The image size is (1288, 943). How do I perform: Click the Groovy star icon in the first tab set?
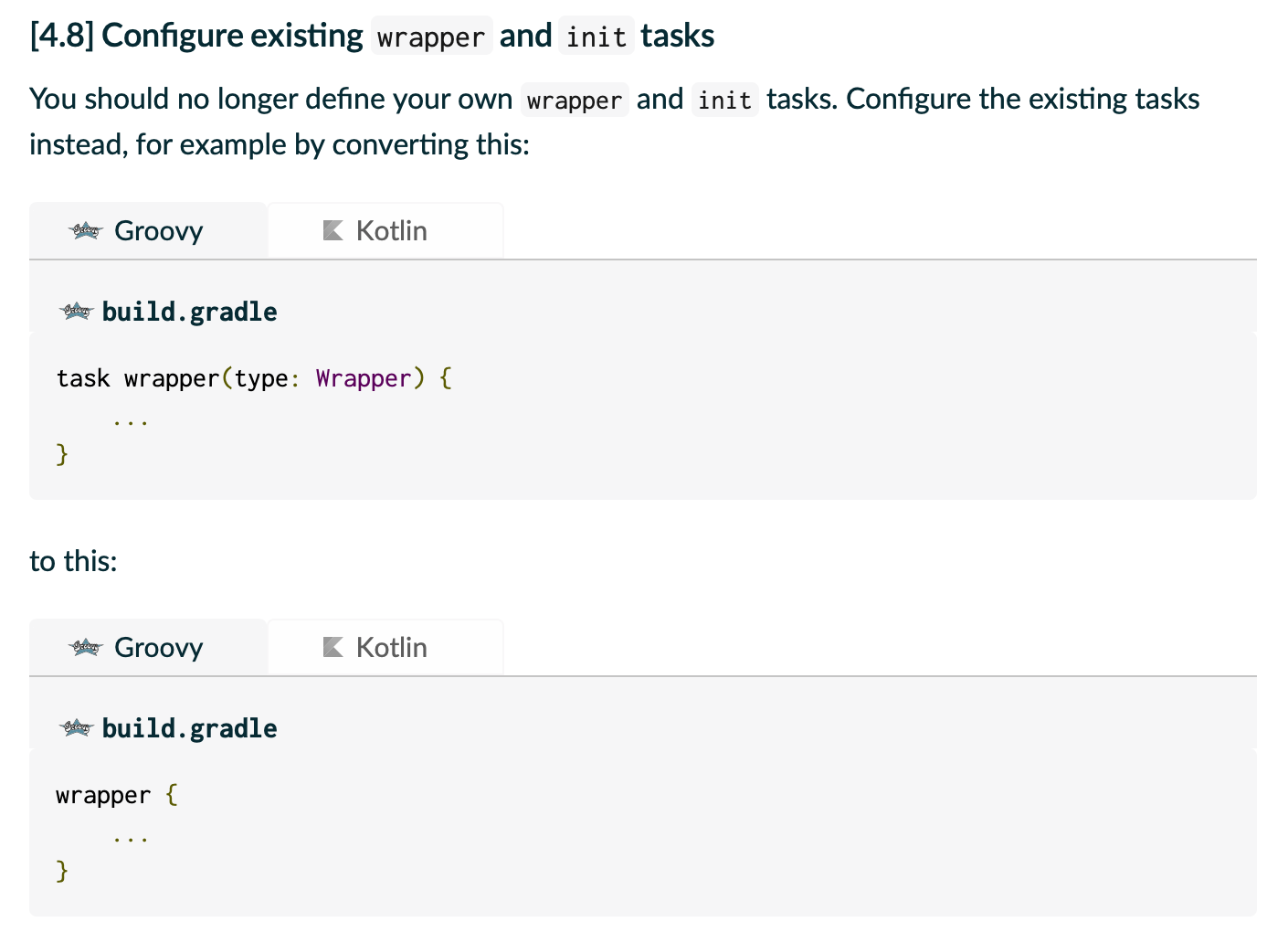click(86, 230)
